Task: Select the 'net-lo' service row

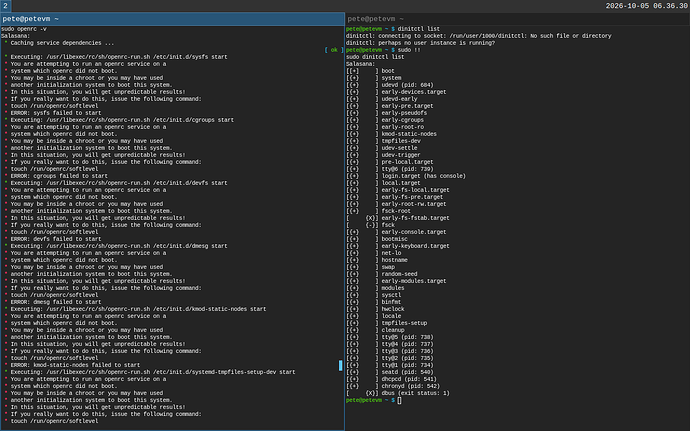Action: tap(374, 253)
